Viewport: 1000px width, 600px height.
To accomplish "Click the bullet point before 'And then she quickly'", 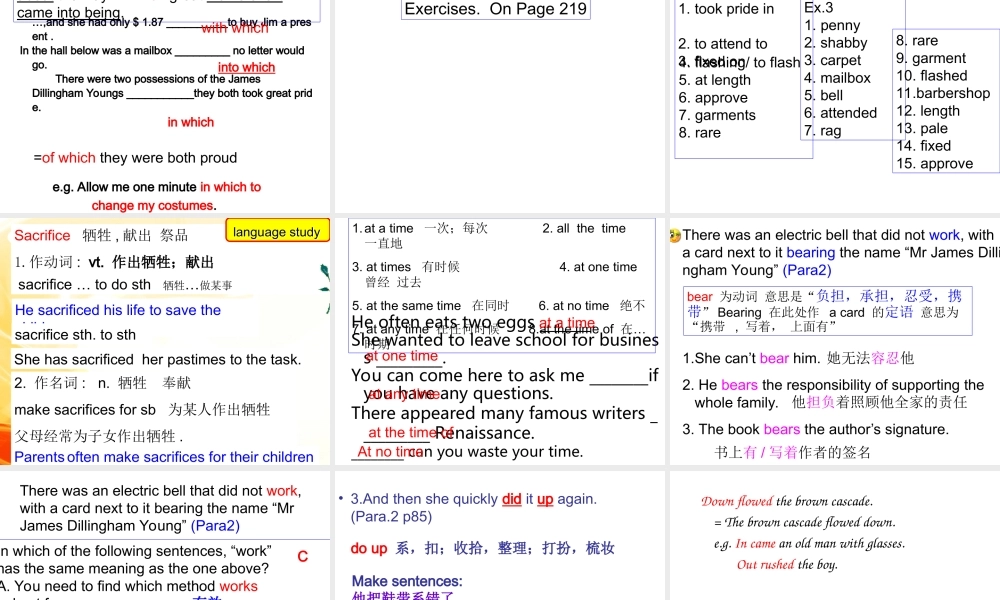I will click(341, 499).
